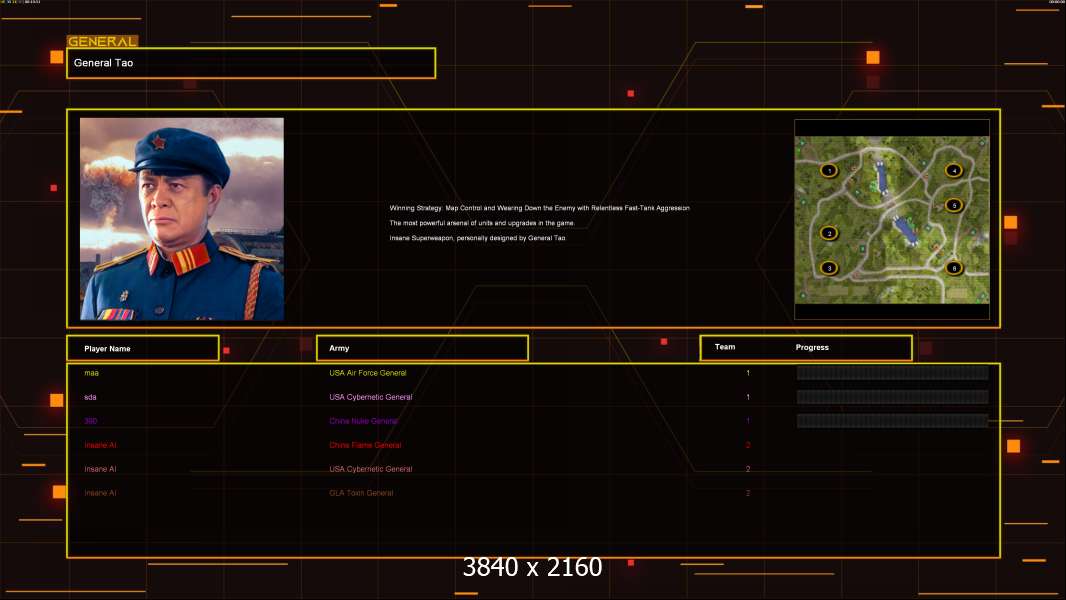Select start position marker 2 on the map
This screenshot has height=600, width=1066.
[x=829, y=233]
